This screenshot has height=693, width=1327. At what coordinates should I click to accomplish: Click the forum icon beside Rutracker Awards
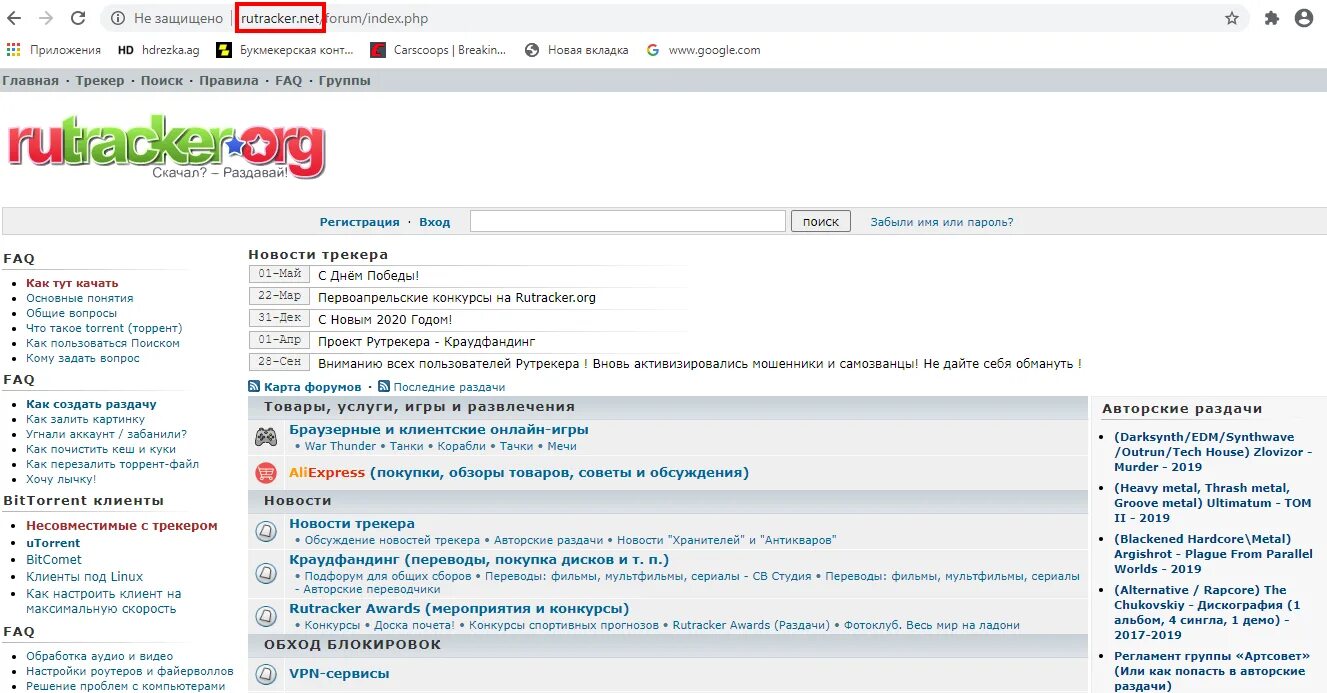click(x=266, y=616)
